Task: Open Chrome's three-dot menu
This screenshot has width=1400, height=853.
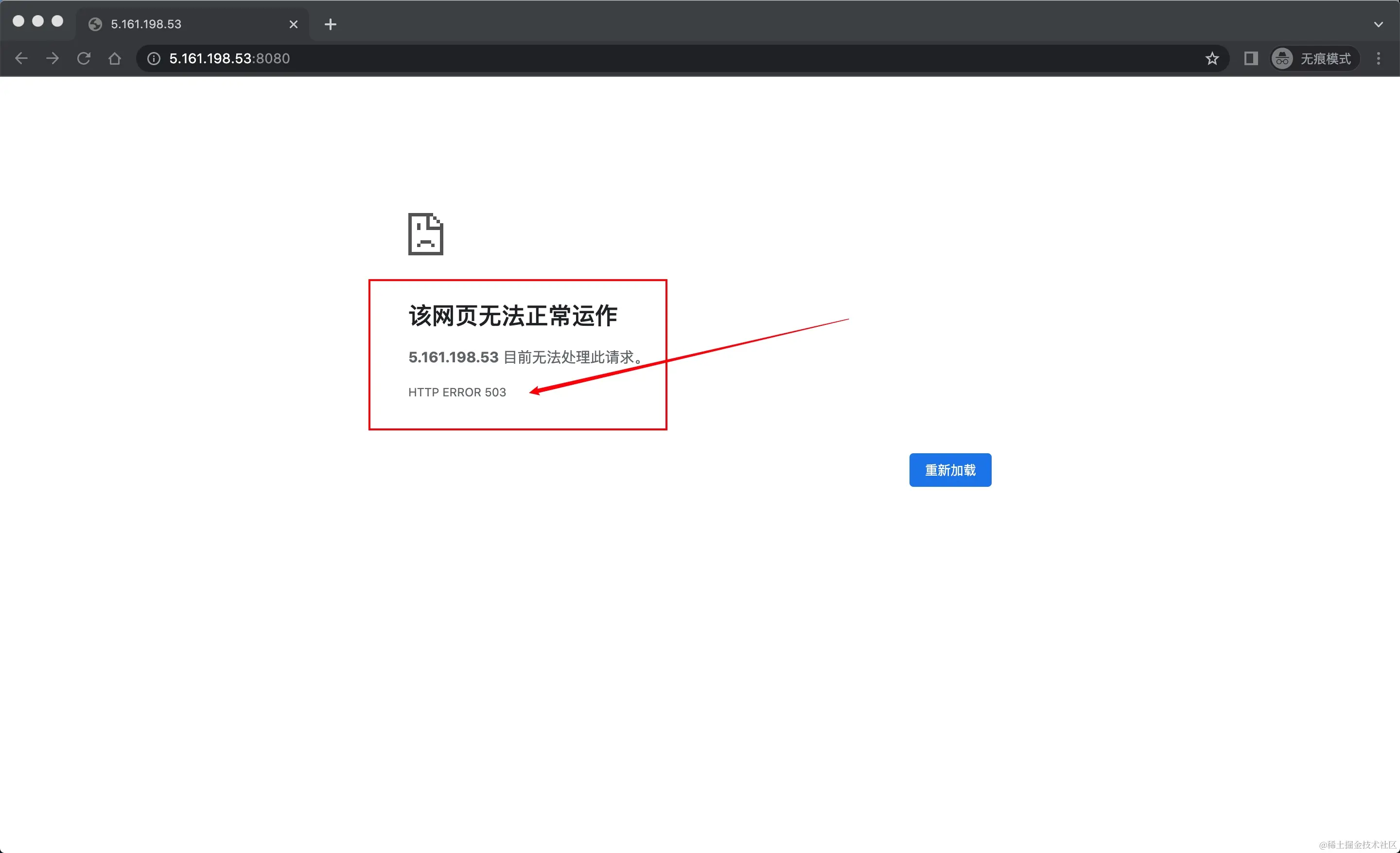Action: pos(1379,58)
